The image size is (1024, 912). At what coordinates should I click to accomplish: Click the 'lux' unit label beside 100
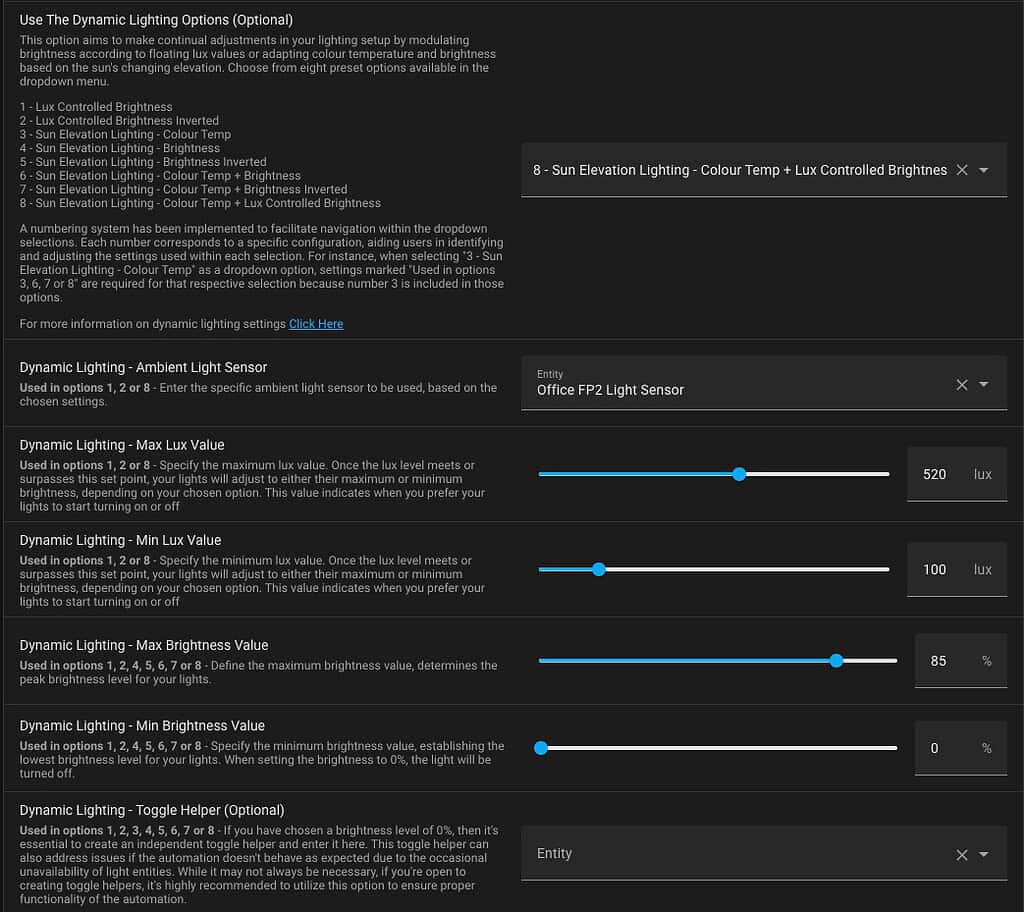[x=982, y=570]
